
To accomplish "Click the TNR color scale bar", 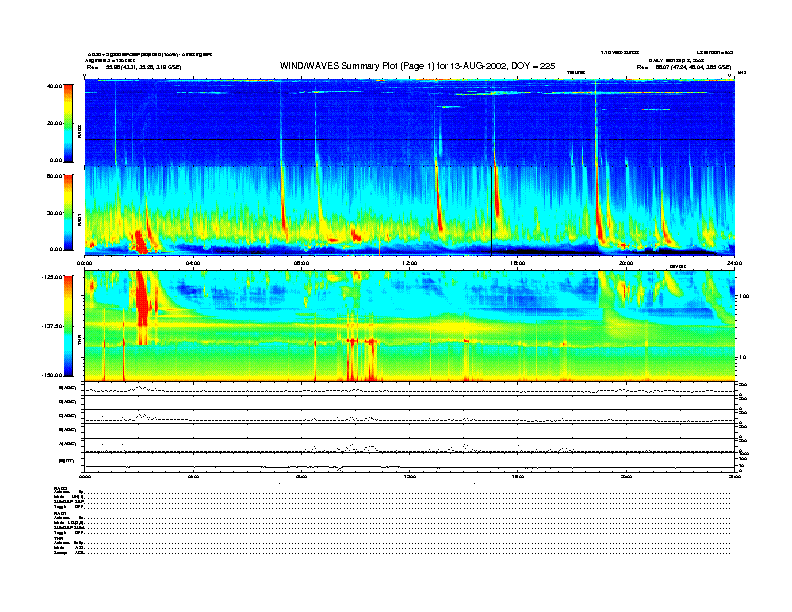I will tap(68, 326).
